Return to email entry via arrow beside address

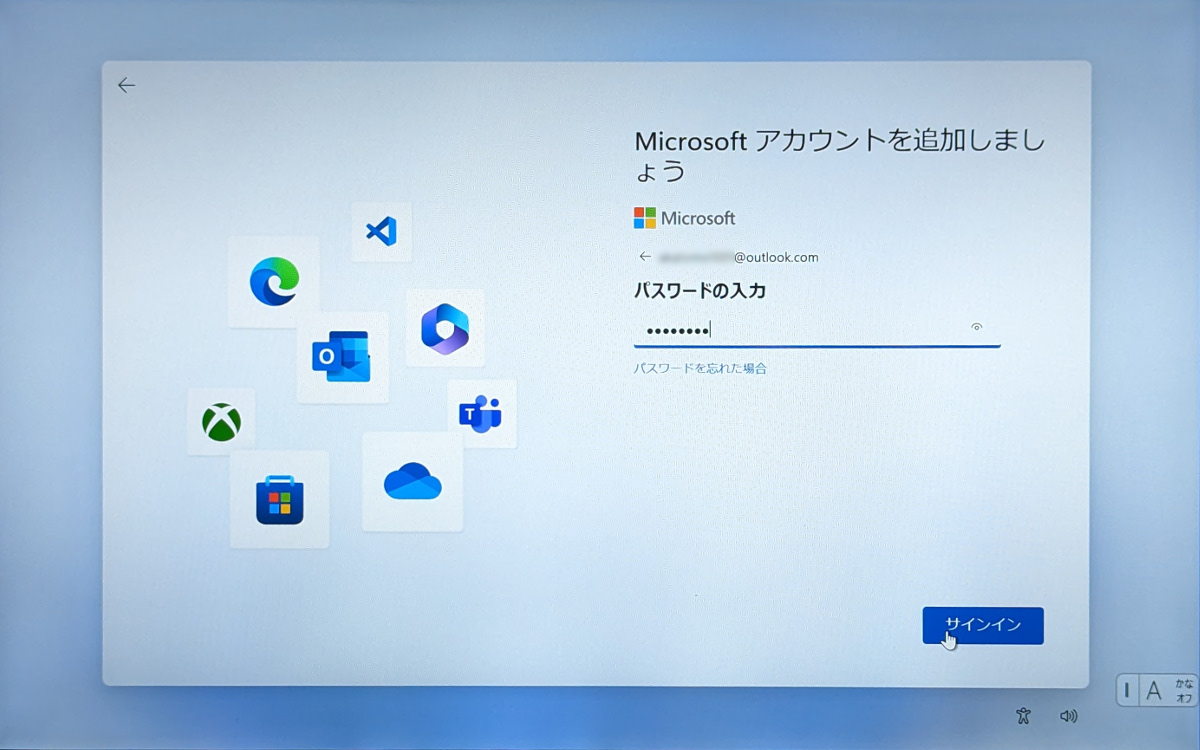click(645, 257)
